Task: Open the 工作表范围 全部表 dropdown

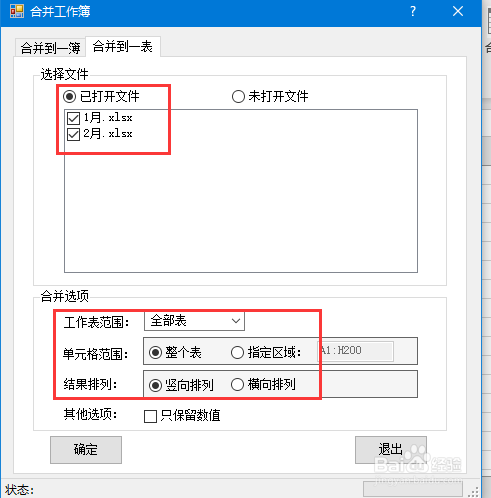Action: (194, 321)
